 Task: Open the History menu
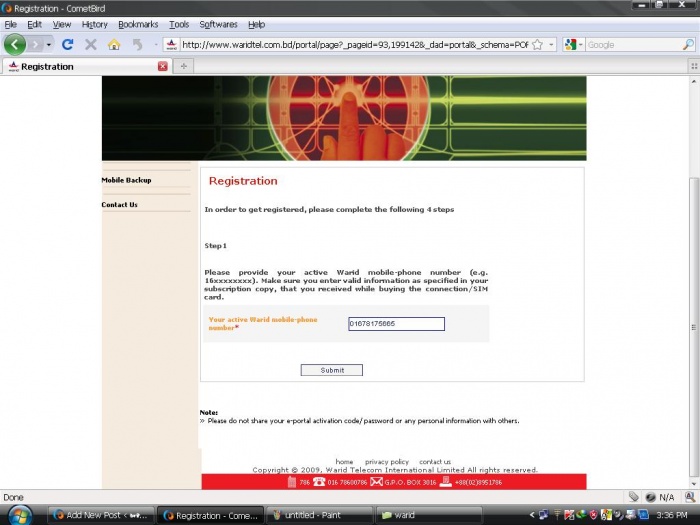(x=95, y=25)
